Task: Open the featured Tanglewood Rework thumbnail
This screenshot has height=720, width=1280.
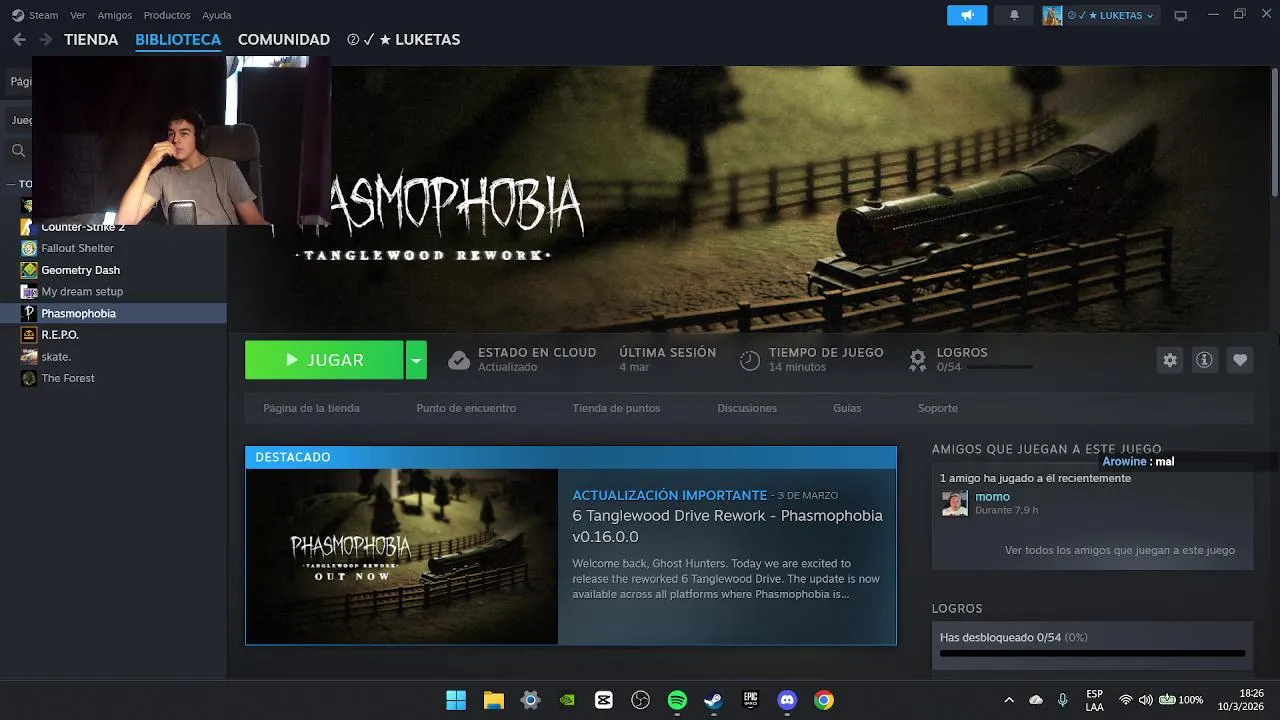Action: click(x=402, y=557)
